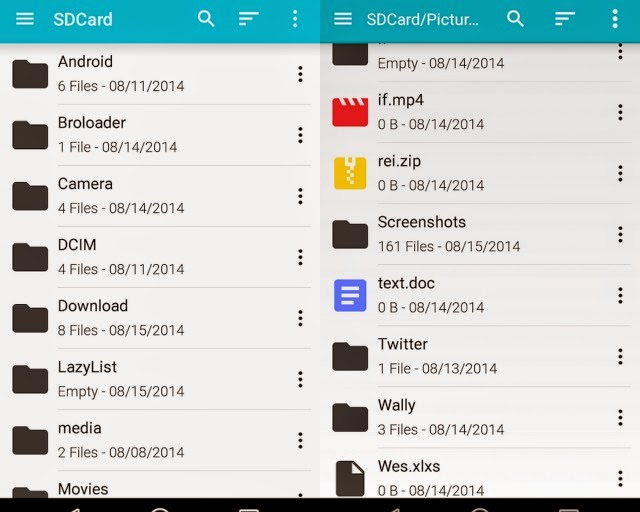
Task: Open the media folder icon
Action: coord(30,441)
